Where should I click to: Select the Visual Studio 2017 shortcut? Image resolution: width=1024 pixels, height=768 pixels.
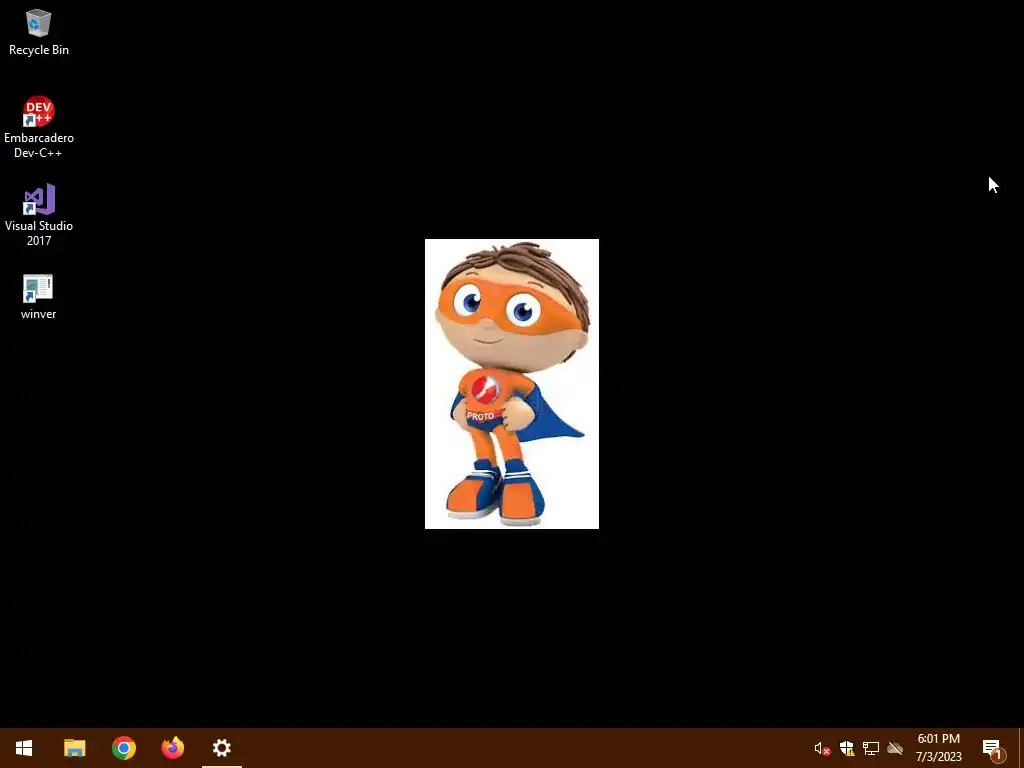point(39,216)
